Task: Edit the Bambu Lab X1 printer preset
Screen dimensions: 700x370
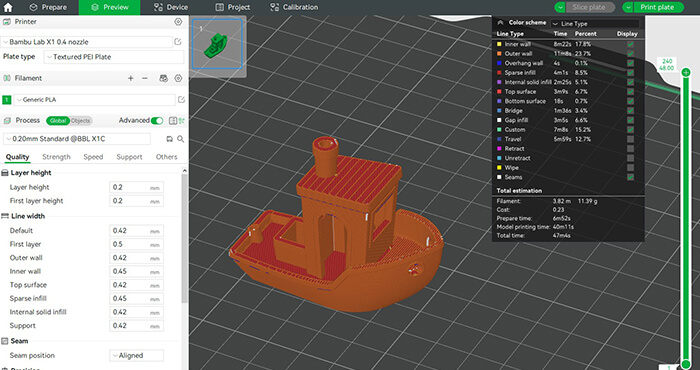Action: [x=178, y=42]
